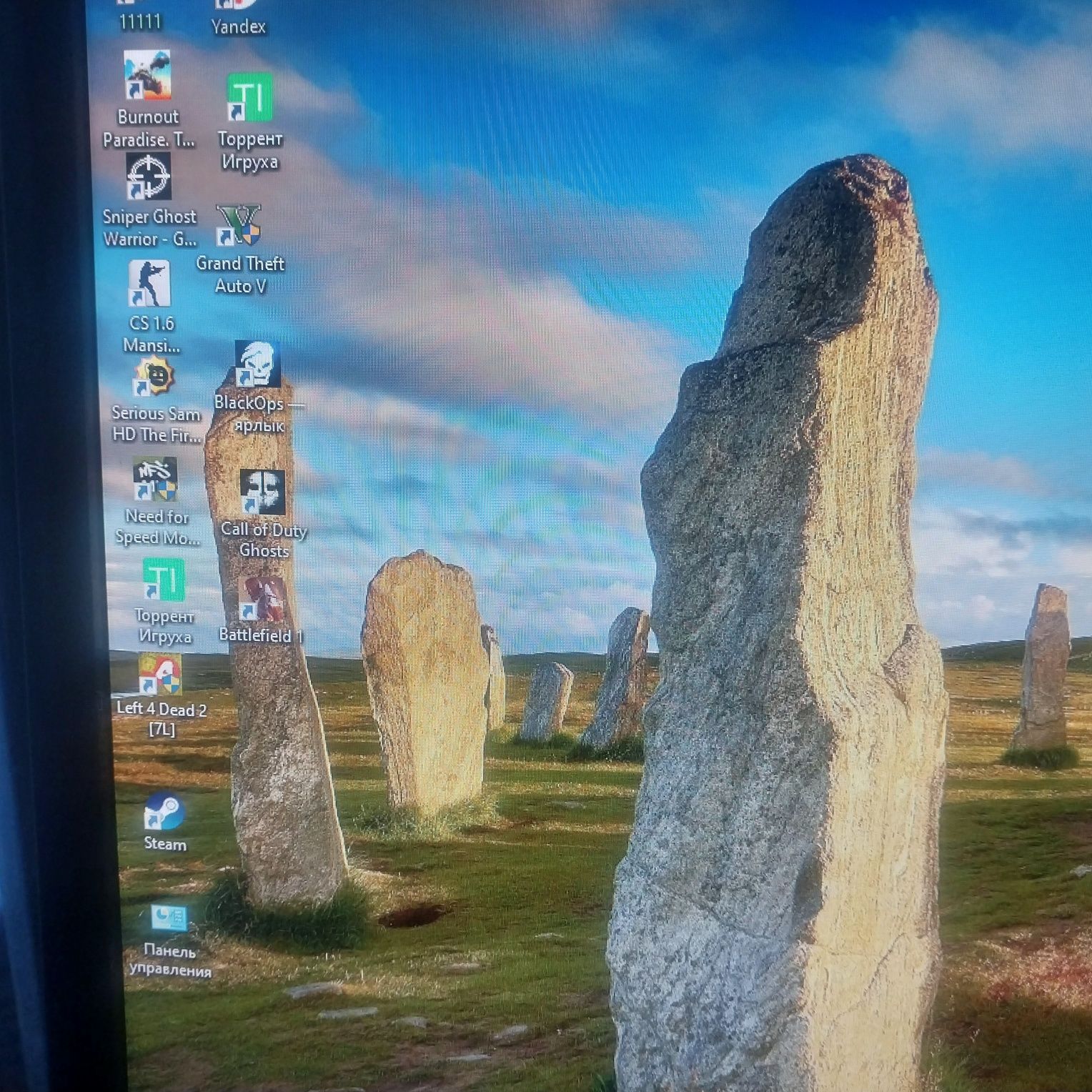Click the Battlefield 1 text label
This screenshot has width=1092, height=1092.
tap(261, 635)
